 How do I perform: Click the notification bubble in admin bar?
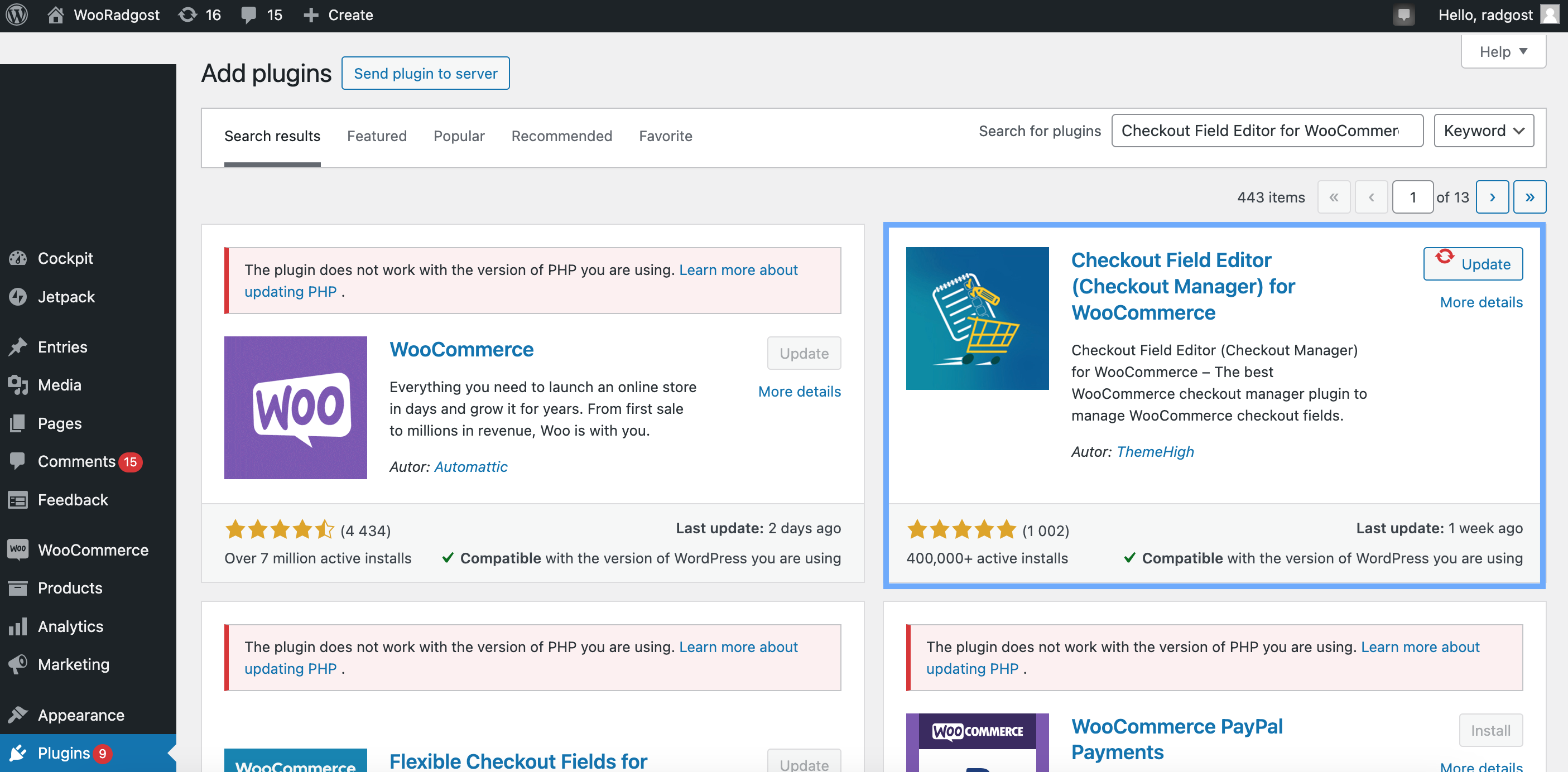pos(1403,15)
